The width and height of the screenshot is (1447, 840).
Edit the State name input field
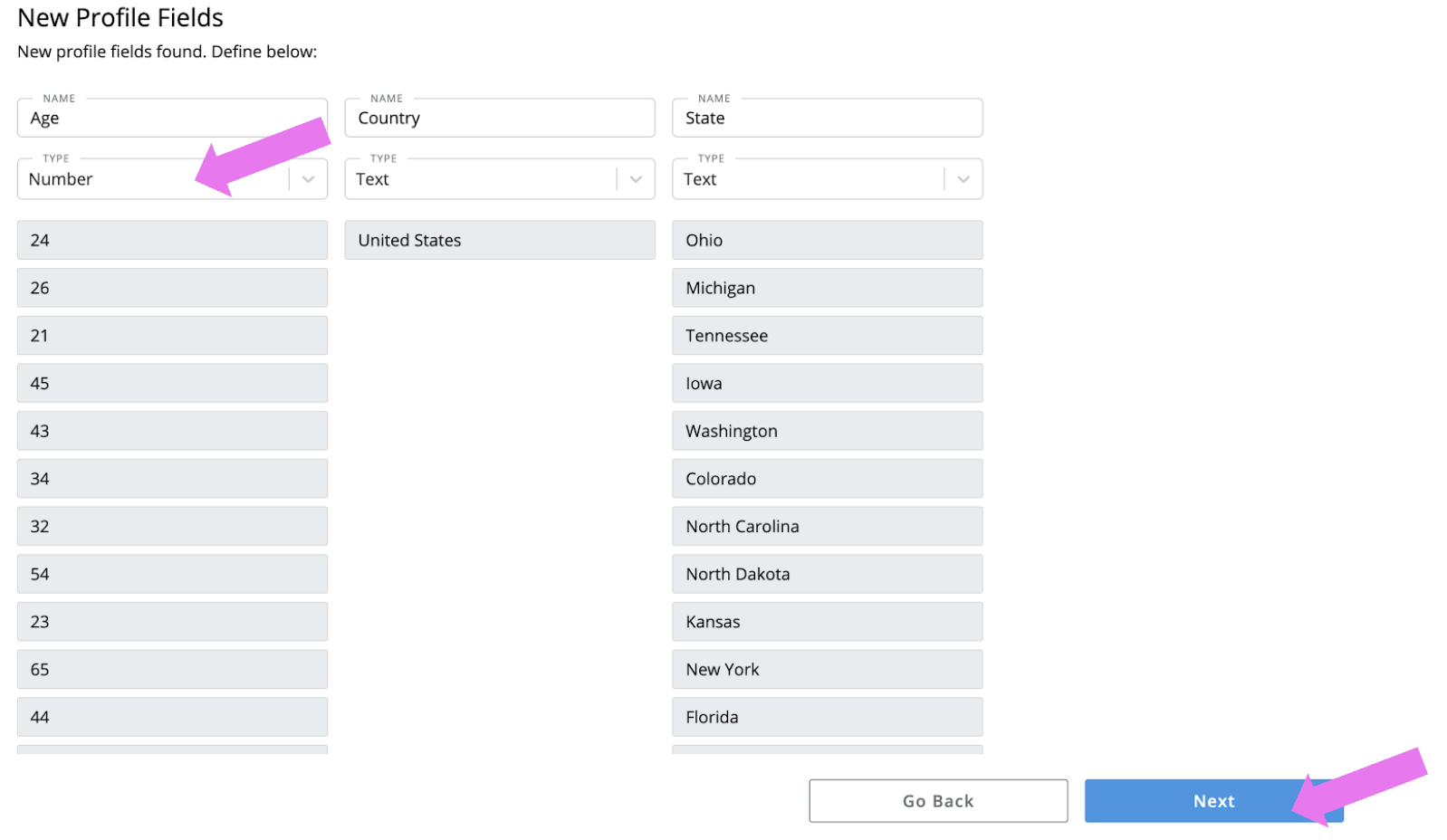tap(827, 119)
